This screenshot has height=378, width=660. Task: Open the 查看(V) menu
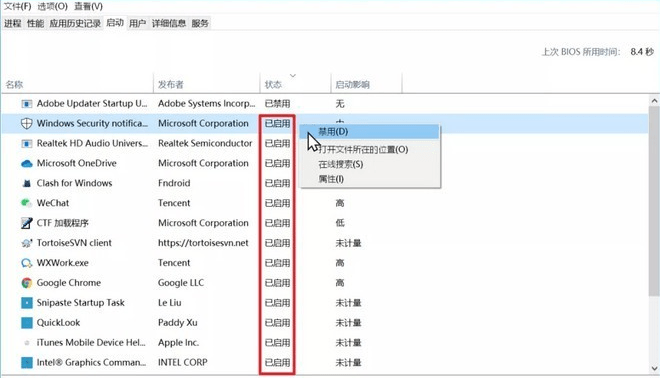[x=88, y=7]
